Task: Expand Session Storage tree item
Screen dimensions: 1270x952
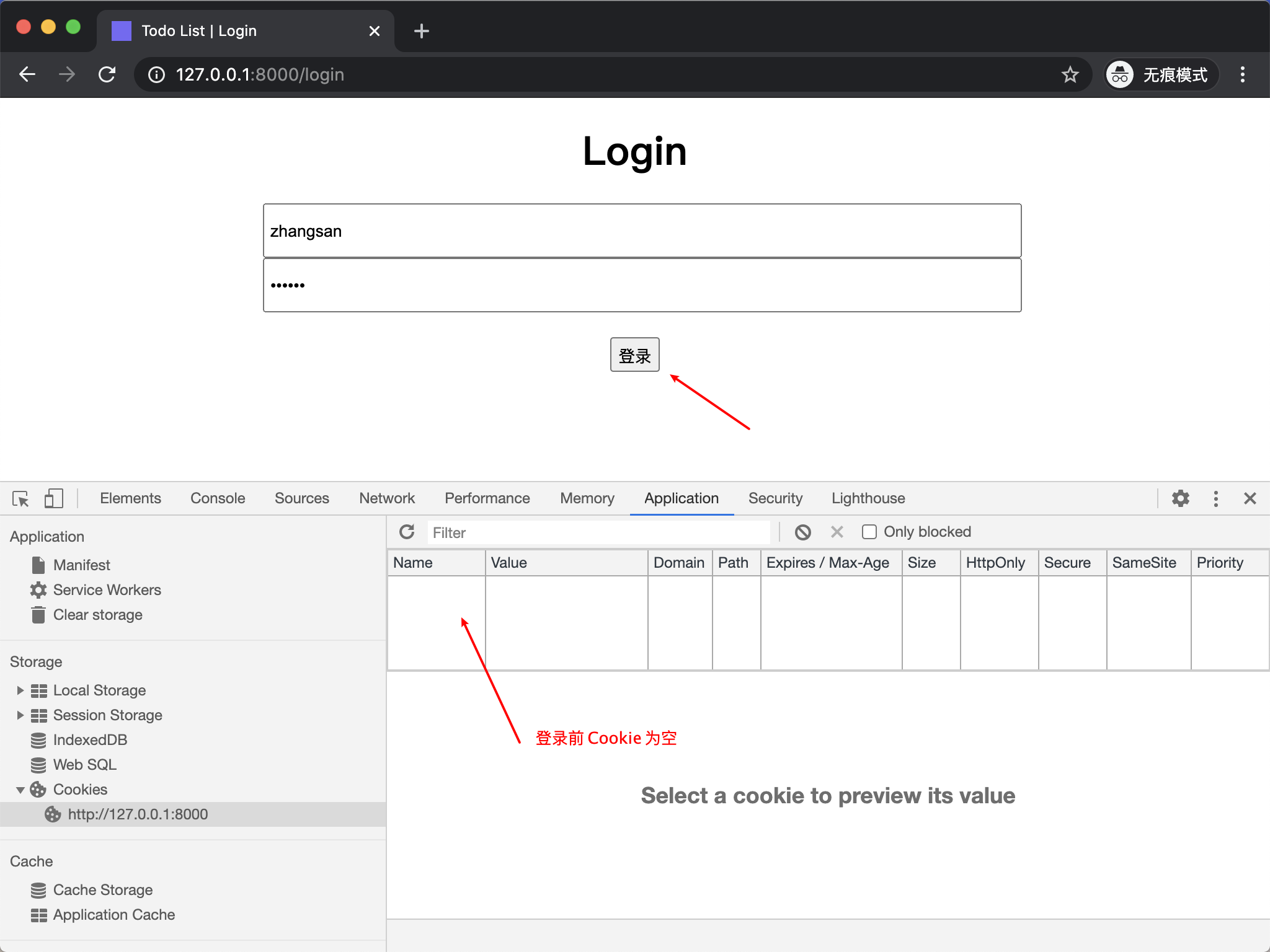Action: pyautogui.click(x=20, y=715)
